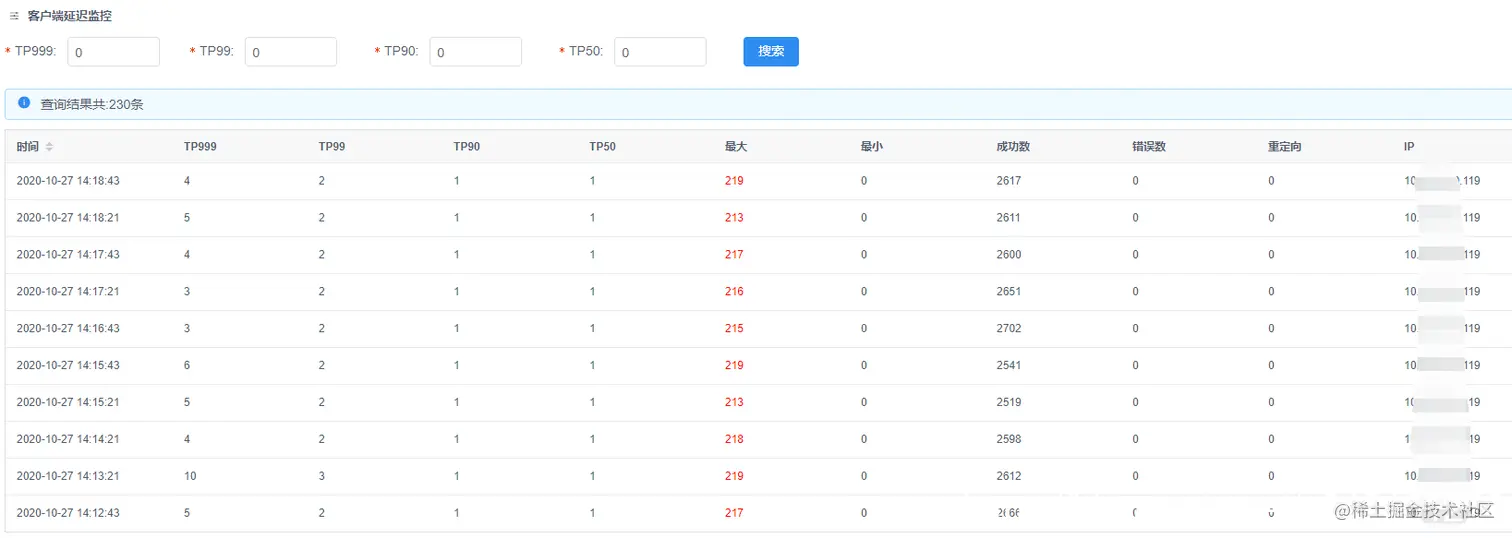Select the row timestamp 2020-10-27 14:14:21

click(68, 440)
